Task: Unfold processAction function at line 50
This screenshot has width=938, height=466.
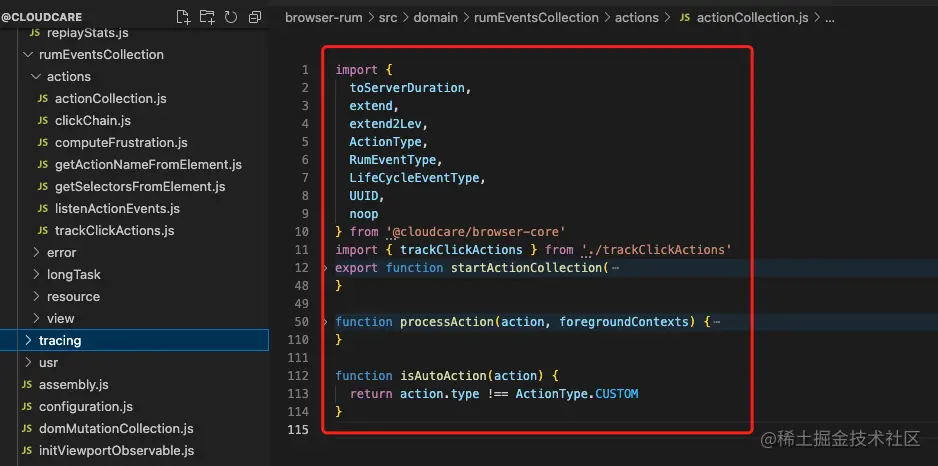Action: click(x=325, y=322)
